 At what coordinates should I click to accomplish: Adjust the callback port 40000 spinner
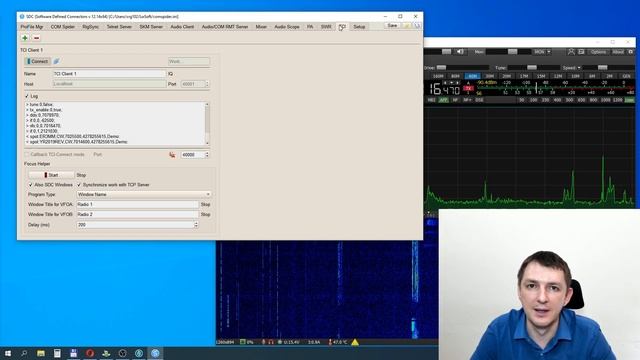point(207,155)
